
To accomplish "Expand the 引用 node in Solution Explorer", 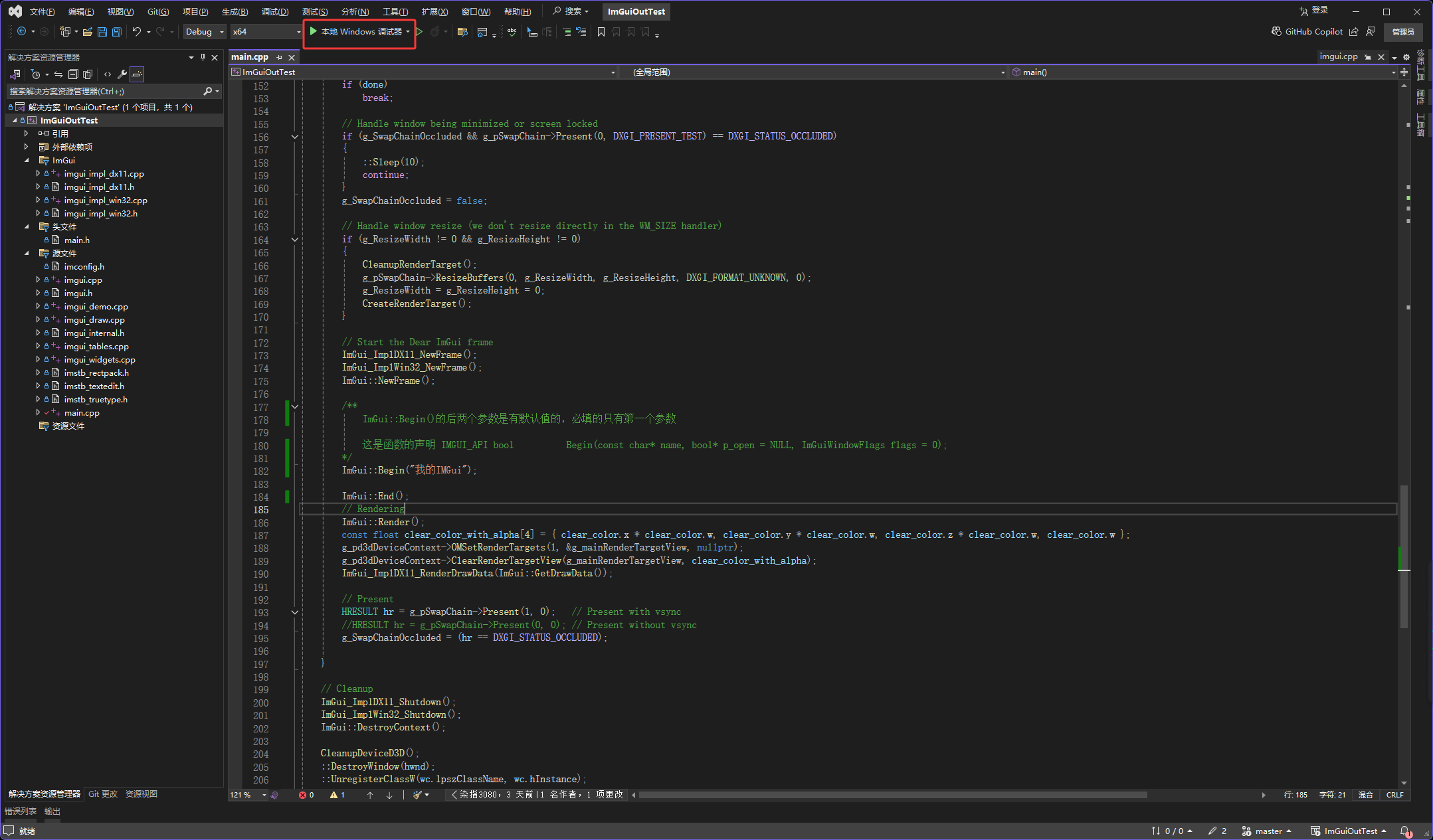I will click(x=27, y=133).
